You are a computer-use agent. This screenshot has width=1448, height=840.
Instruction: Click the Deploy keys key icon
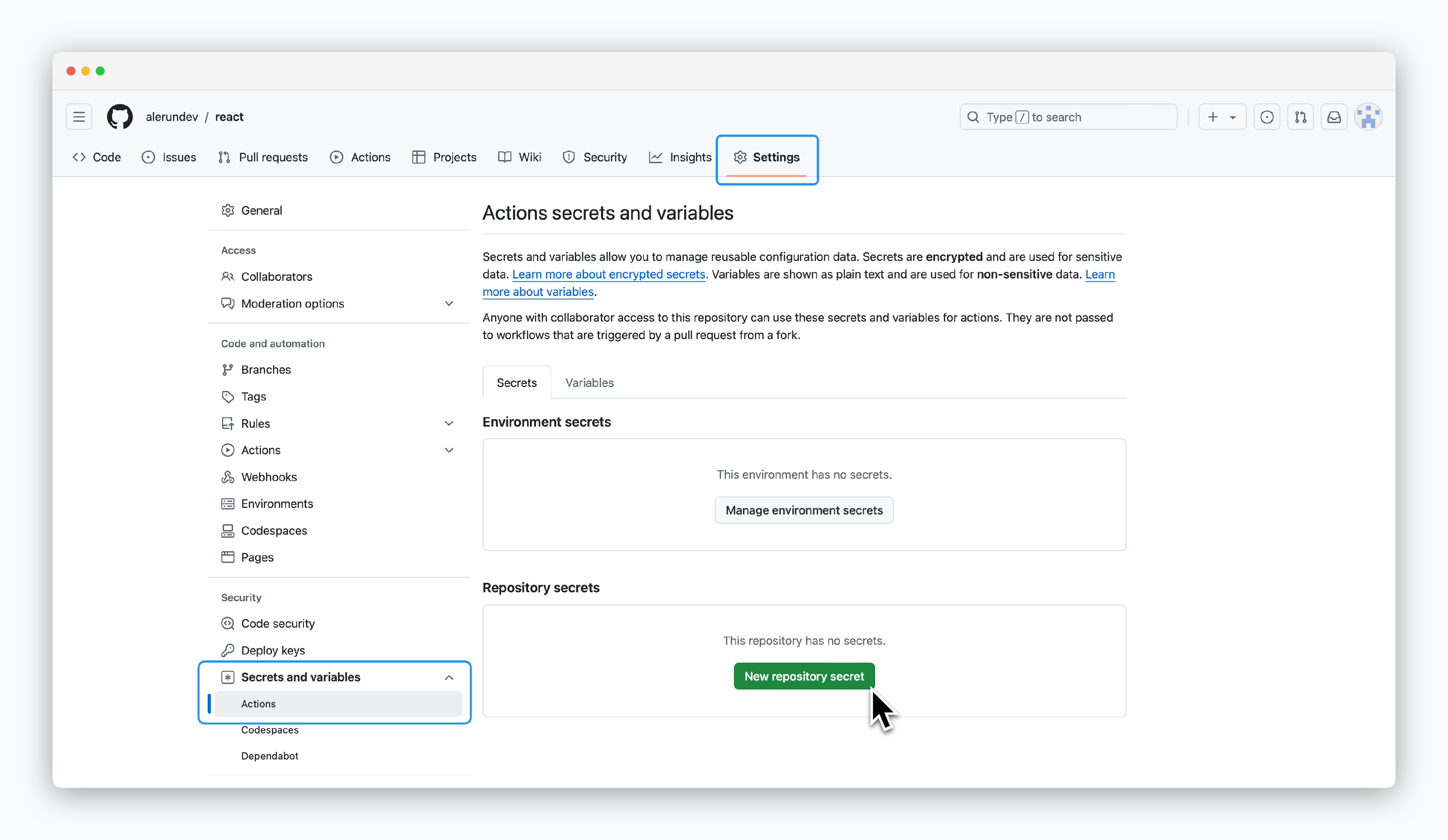click(228, 650)
